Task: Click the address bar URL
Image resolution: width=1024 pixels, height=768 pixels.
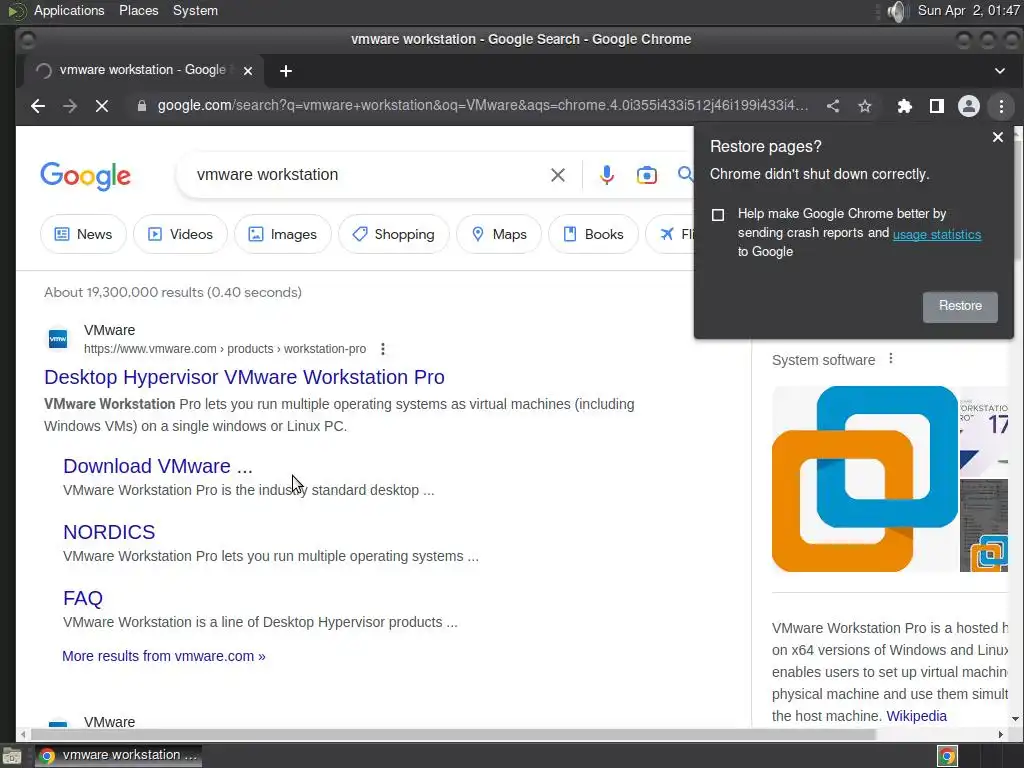Action: click(483, 106)
